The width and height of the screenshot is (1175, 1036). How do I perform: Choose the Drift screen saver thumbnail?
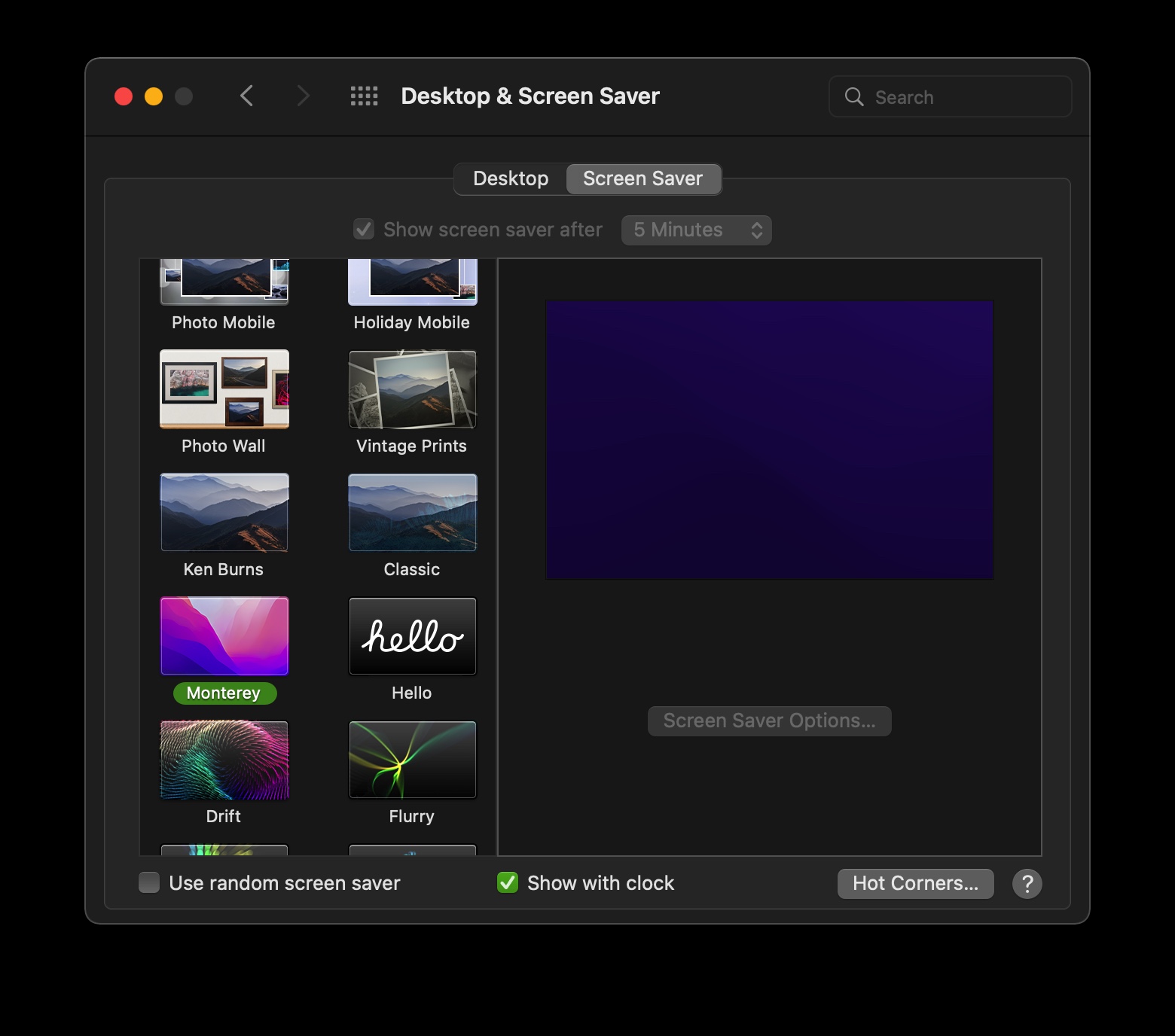[224, 759]
